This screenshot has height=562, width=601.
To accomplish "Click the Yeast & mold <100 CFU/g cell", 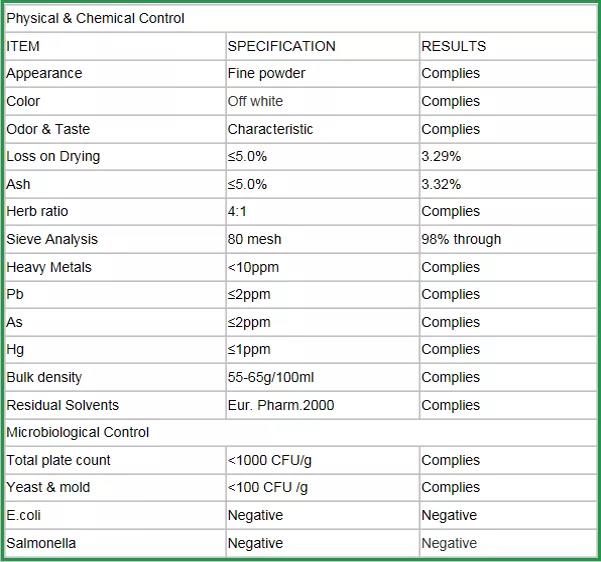I will pyautogui.click(x=269, y=487).
